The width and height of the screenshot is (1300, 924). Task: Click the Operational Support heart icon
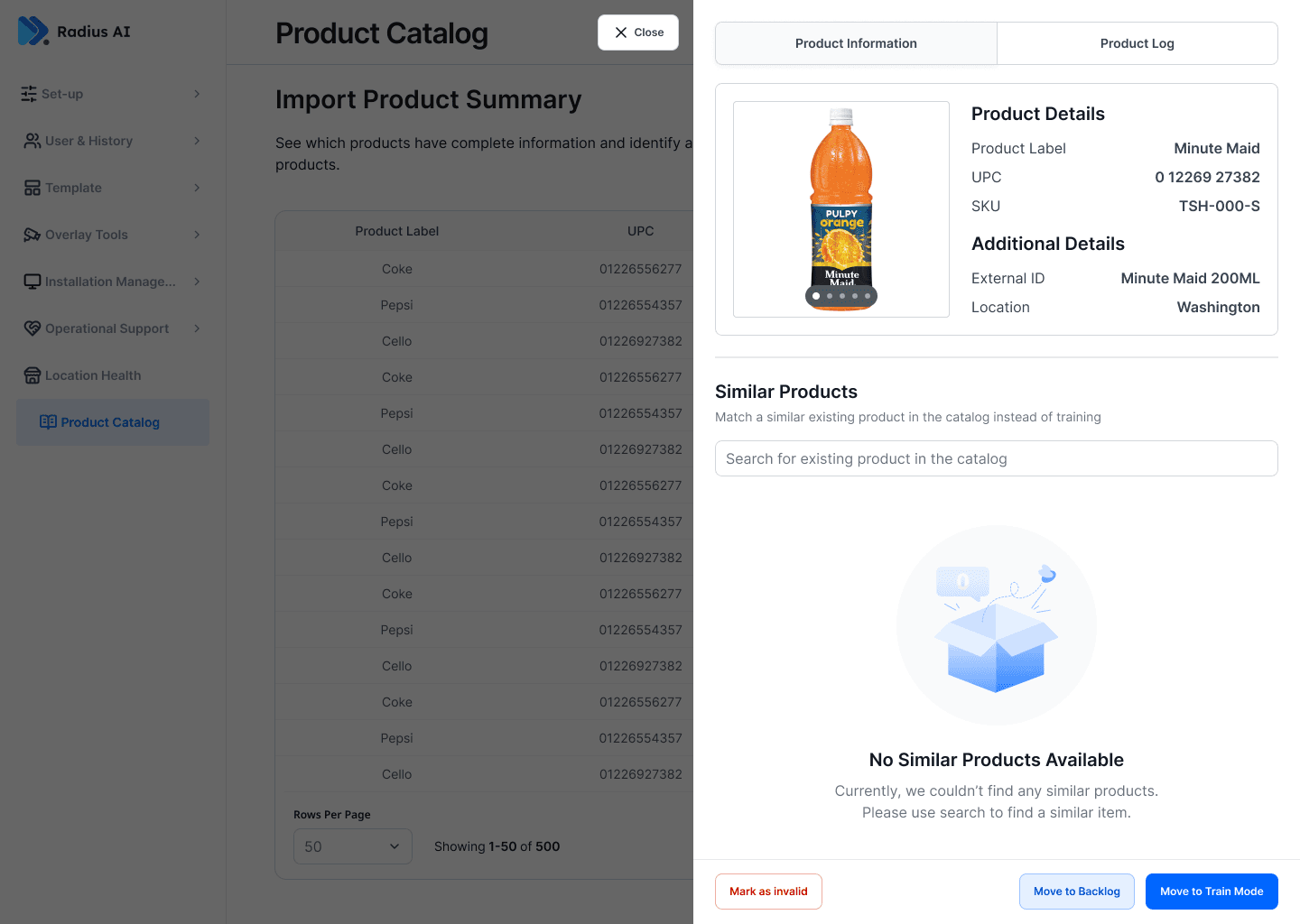tap(32, 328)
